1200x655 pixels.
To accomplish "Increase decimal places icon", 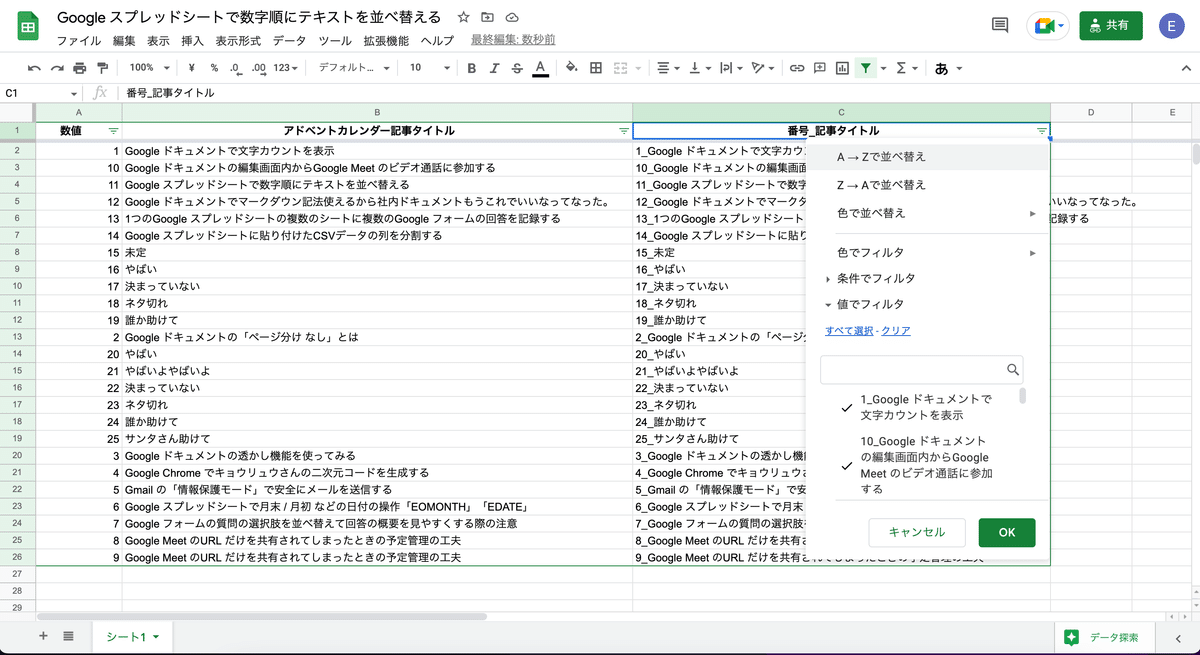I will point(259,68).
